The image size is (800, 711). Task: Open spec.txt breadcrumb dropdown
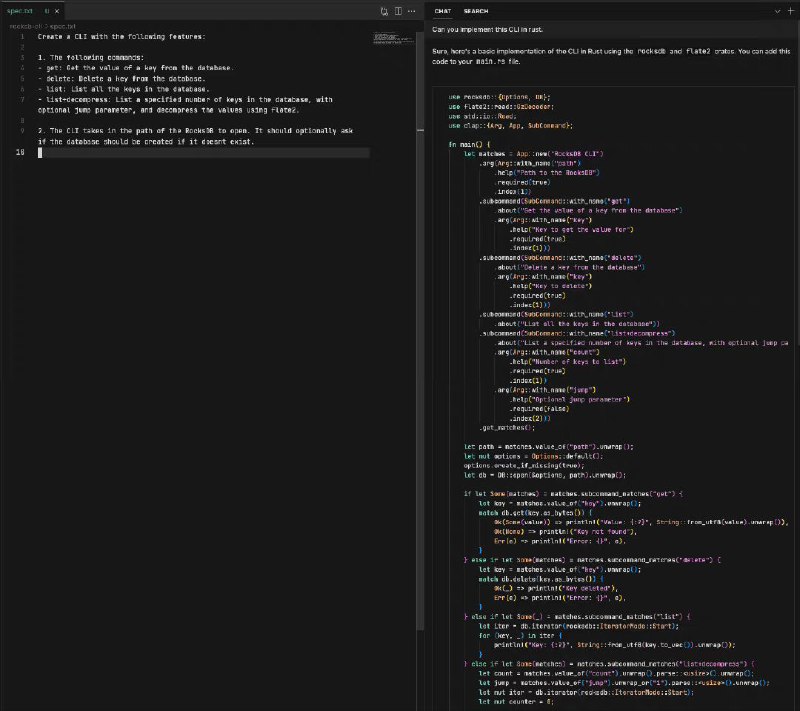coord(63,25)
